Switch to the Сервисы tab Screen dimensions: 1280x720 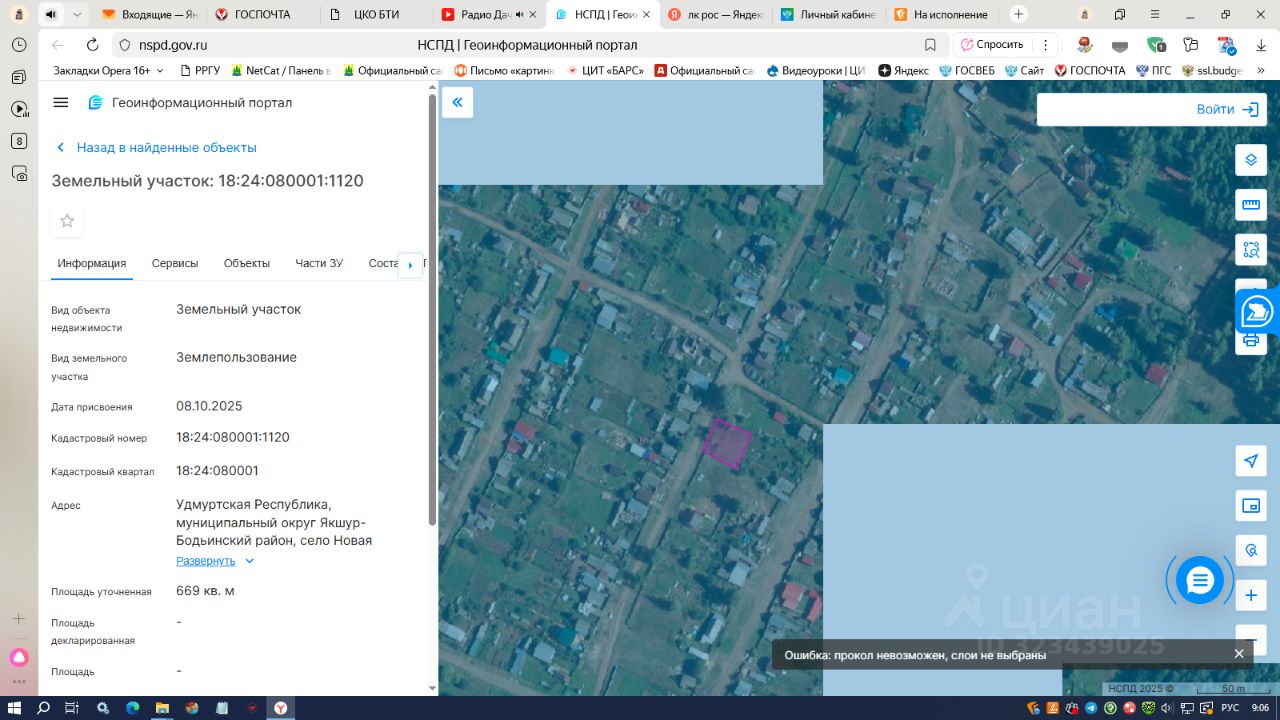tap(175, 263)
